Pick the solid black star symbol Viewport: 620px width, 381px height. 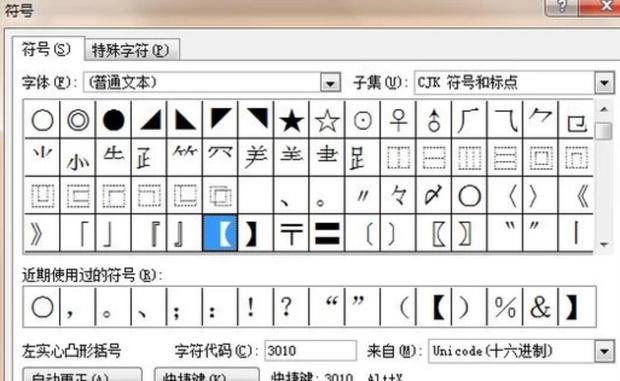[x=291, y=120]
